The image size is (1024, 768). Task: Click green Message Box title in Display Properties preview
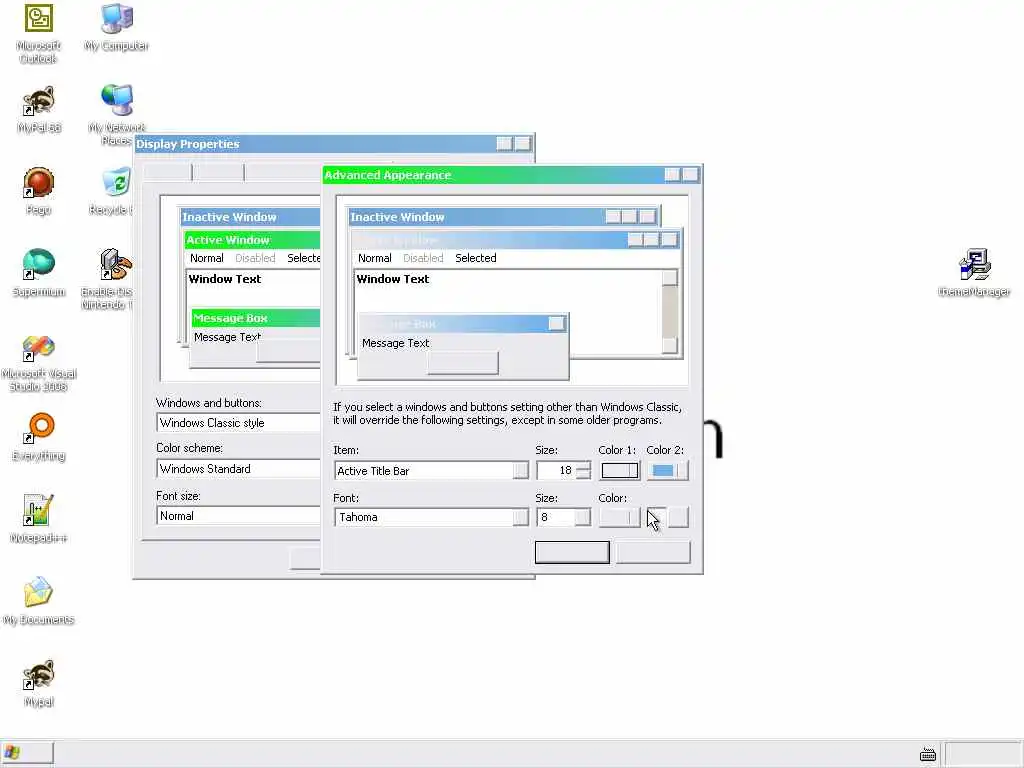point(231,318)
